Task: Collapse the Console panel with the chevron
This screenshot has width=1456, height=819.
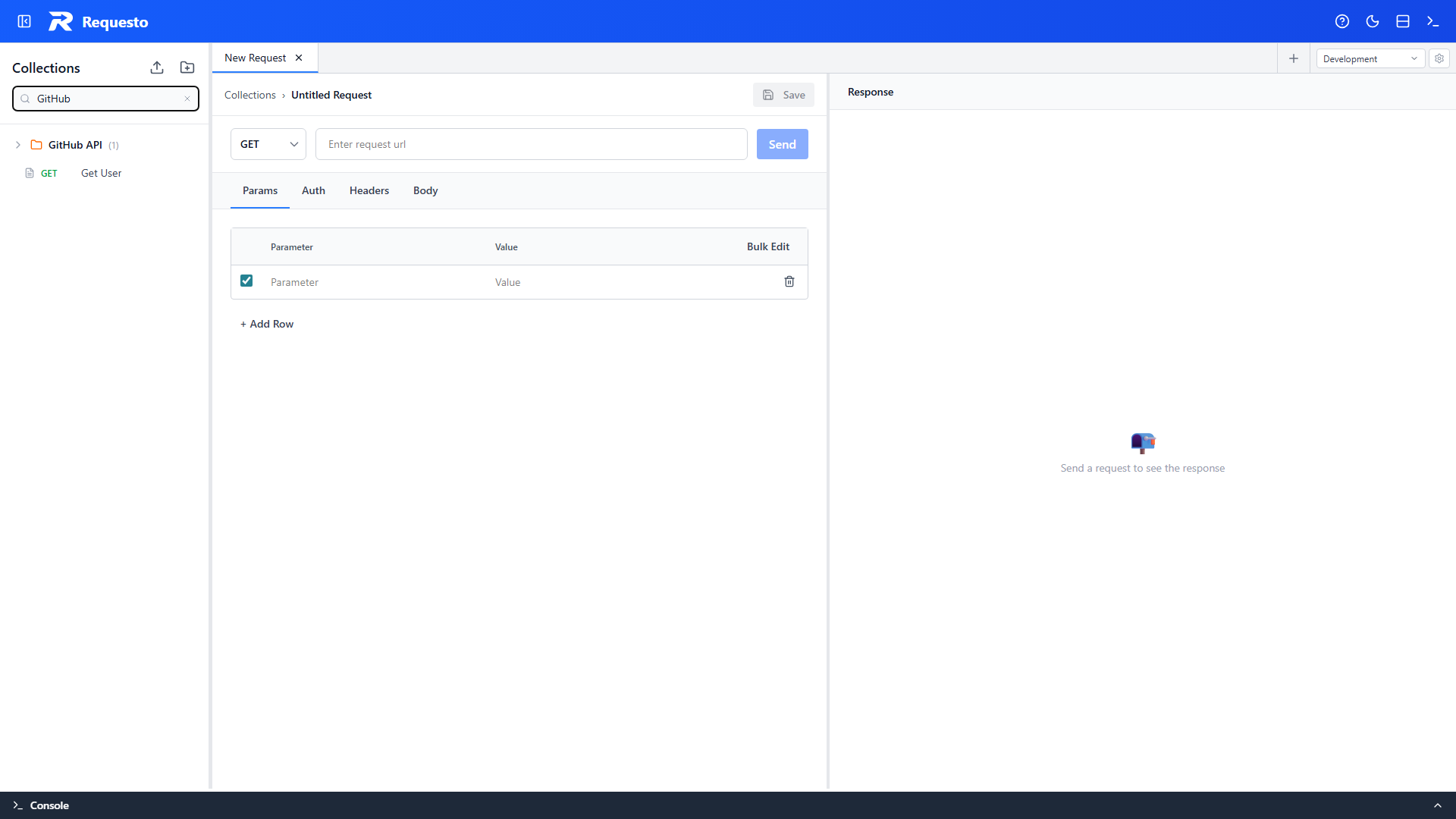Action: [x=1437, y=805]
